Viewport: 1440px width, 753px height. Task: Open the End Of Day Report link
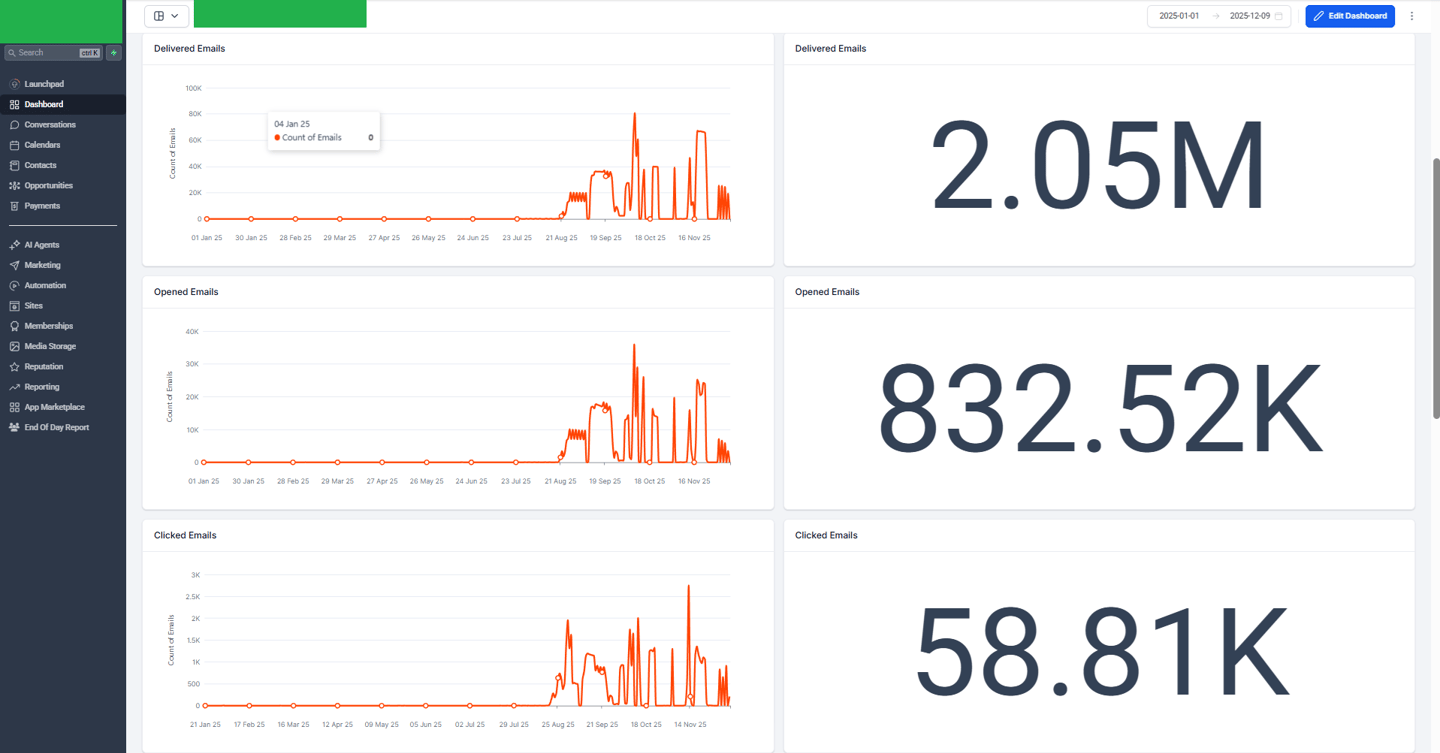tap(56, 427)
